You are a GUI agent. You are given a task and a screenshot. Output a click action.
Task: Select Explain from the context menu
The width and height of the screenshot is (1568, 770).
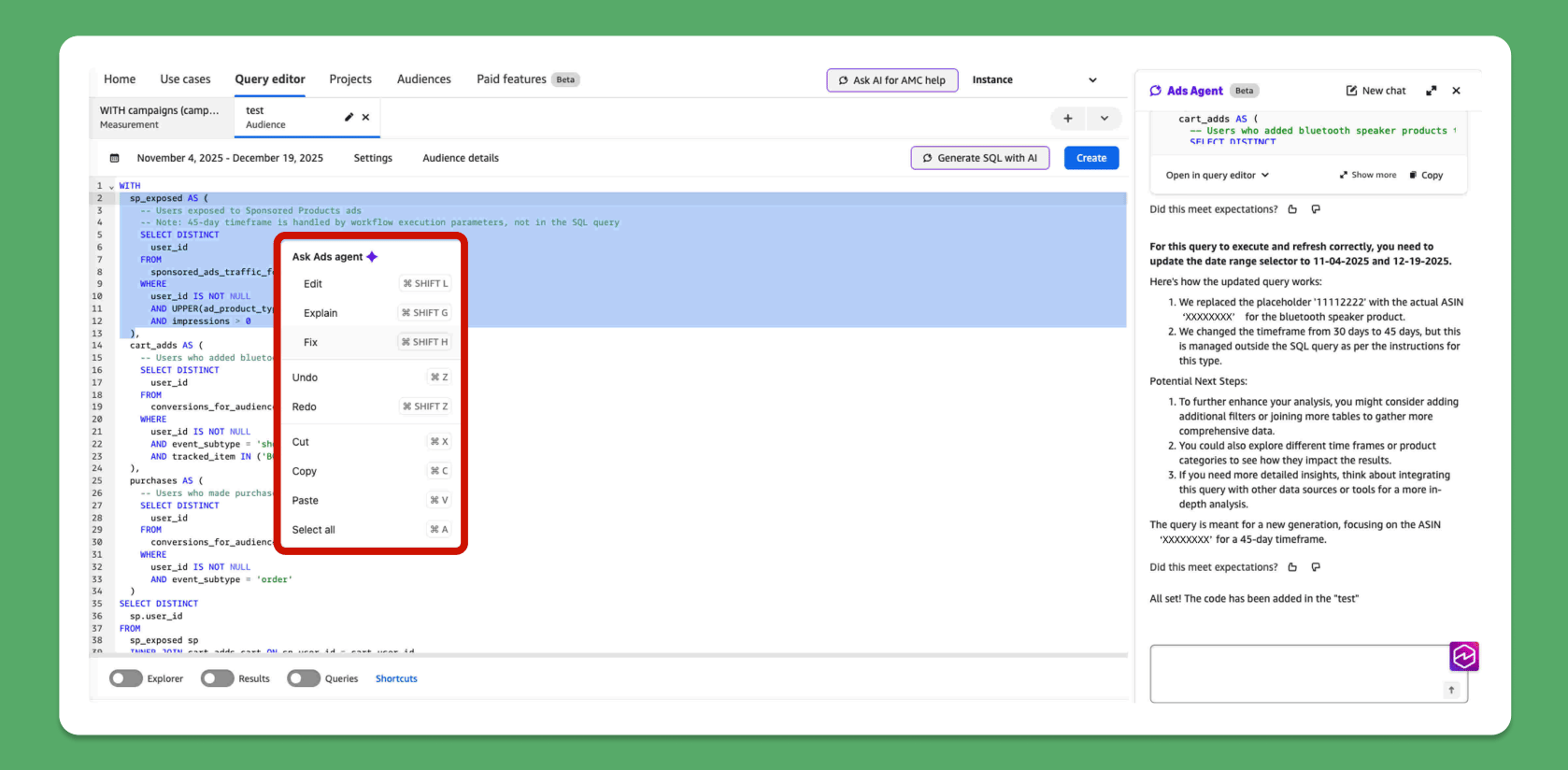click(x=371, y=313)
